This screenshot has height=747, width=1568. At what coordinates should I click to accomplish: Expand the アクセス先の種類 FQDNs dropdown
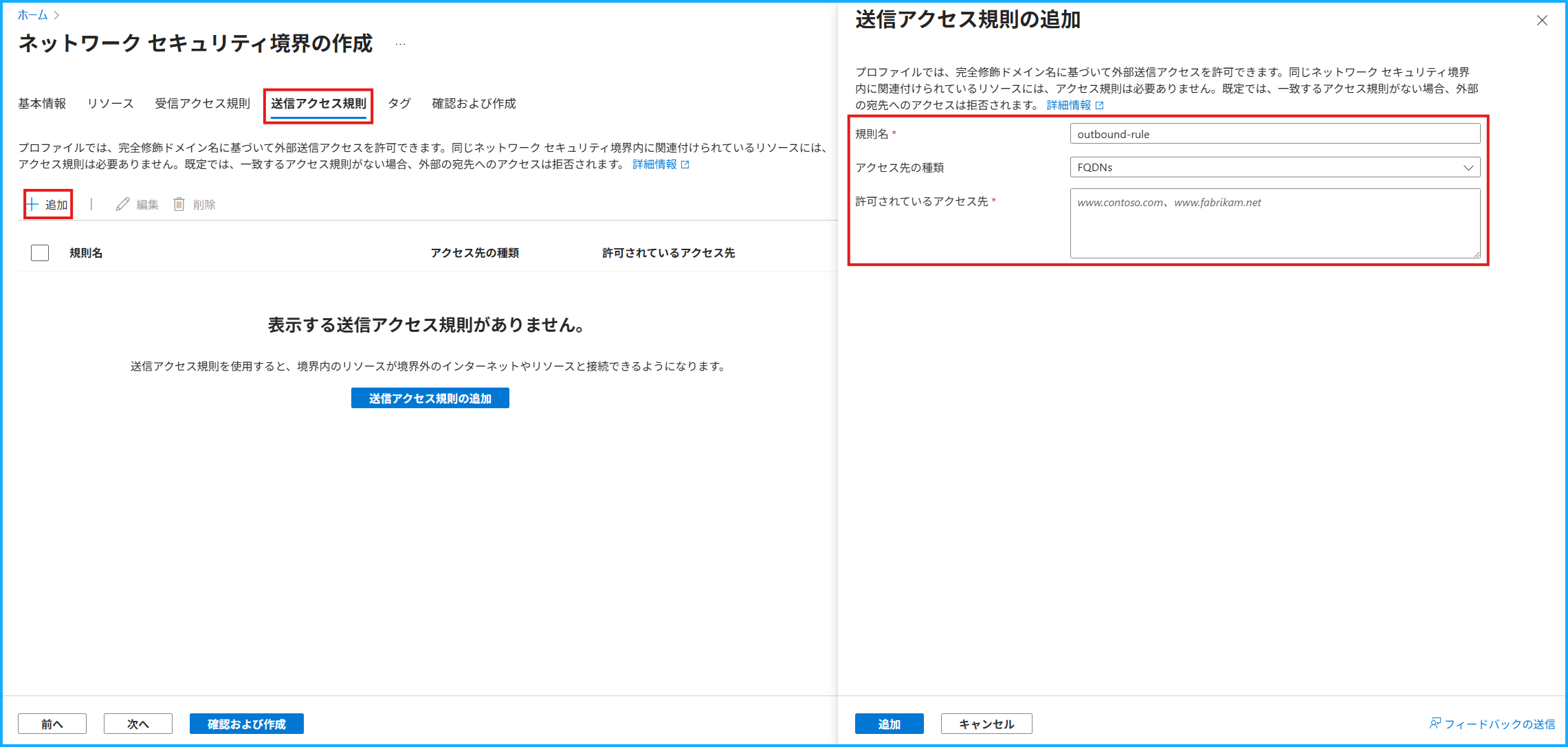click(1274, 167)
